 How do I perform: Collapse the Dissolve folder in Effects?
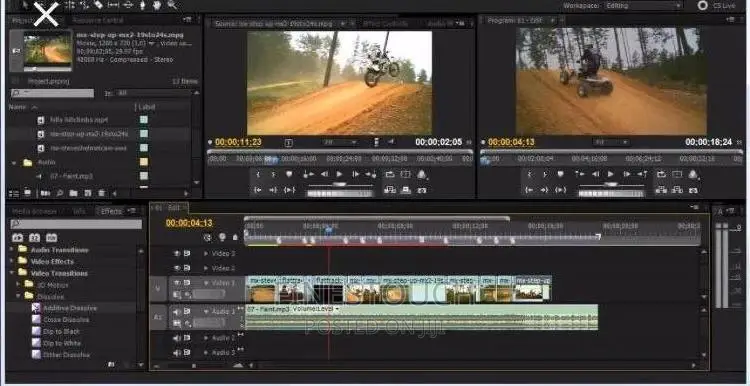[x=19, y=297]
